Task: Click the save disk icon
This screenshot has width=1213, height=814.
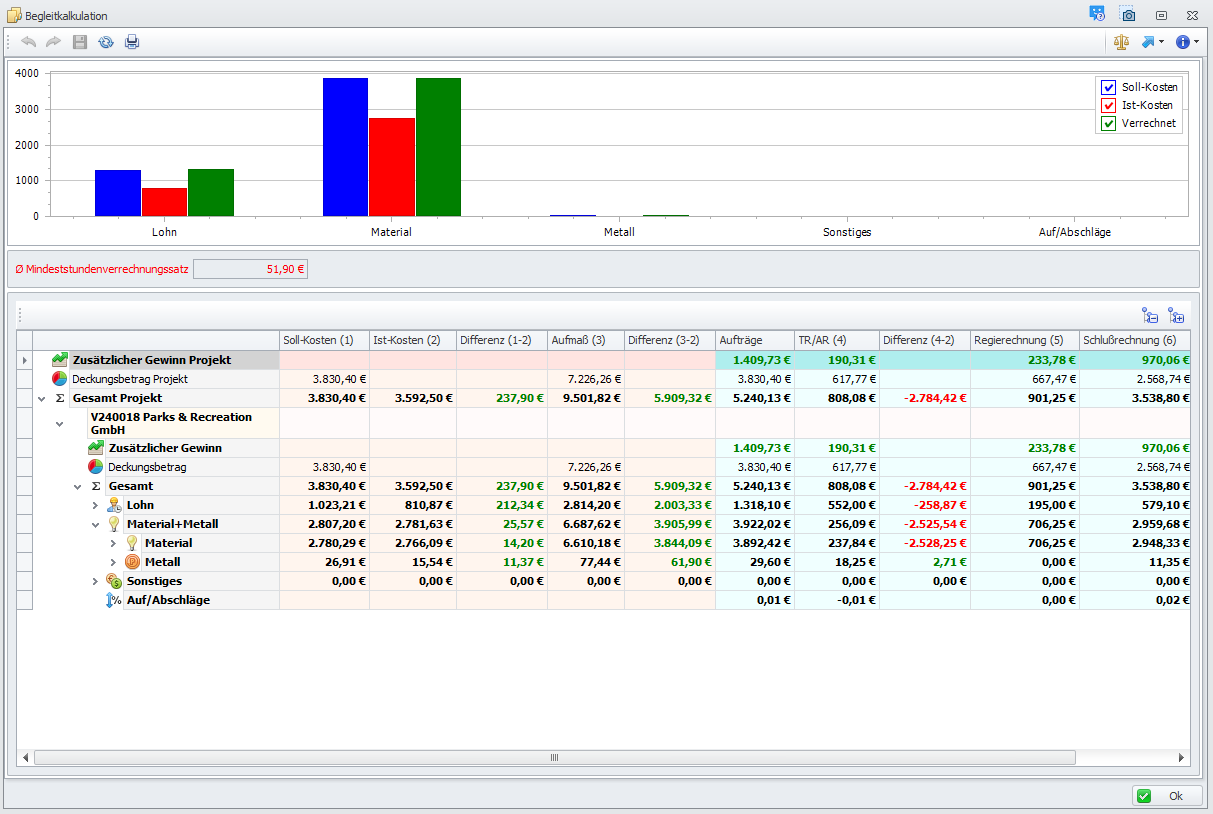Action: click(x=80, y=42)
